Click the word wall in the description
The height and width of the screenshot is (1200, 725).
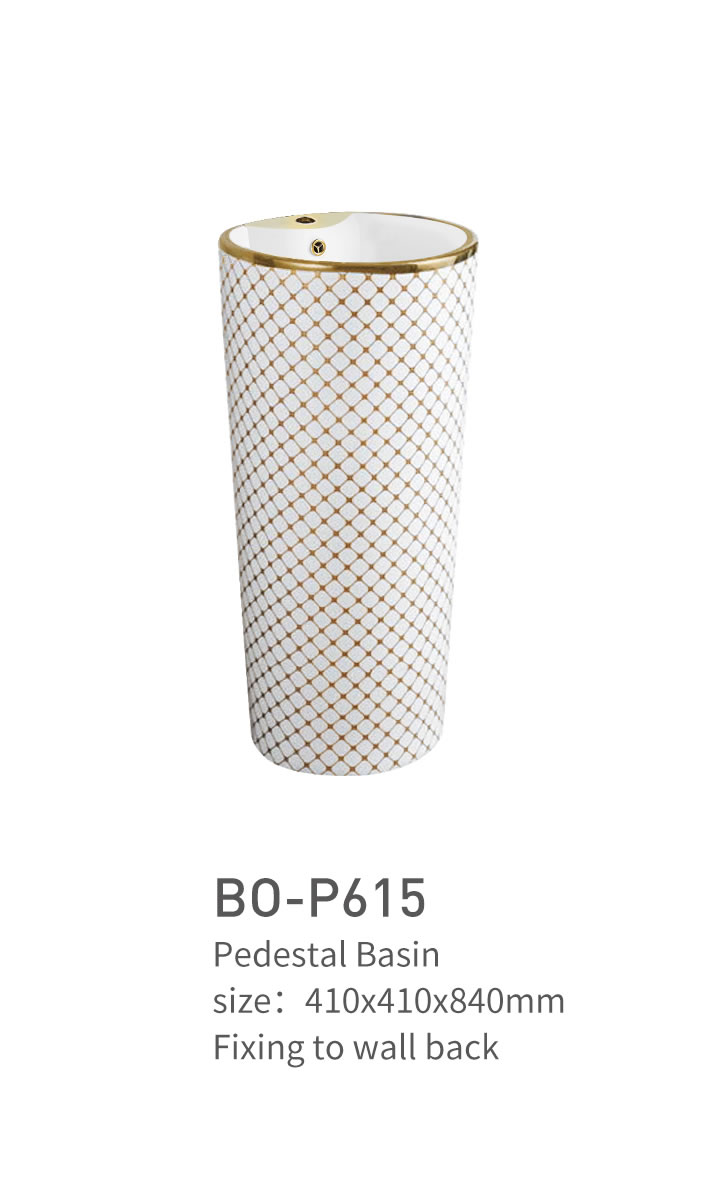[x=385, y=1047]
